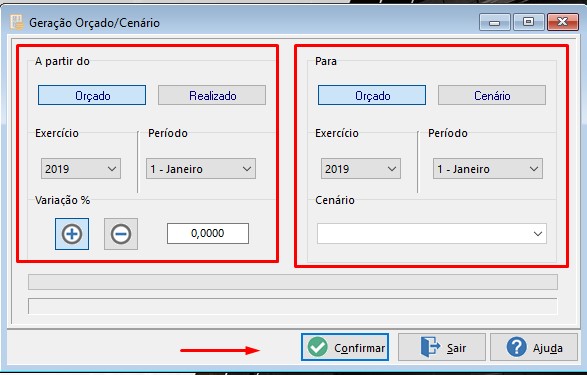The width and height of the screenshot is (587, 375).
Task: Click the Variação % value field
Action: 208,233
